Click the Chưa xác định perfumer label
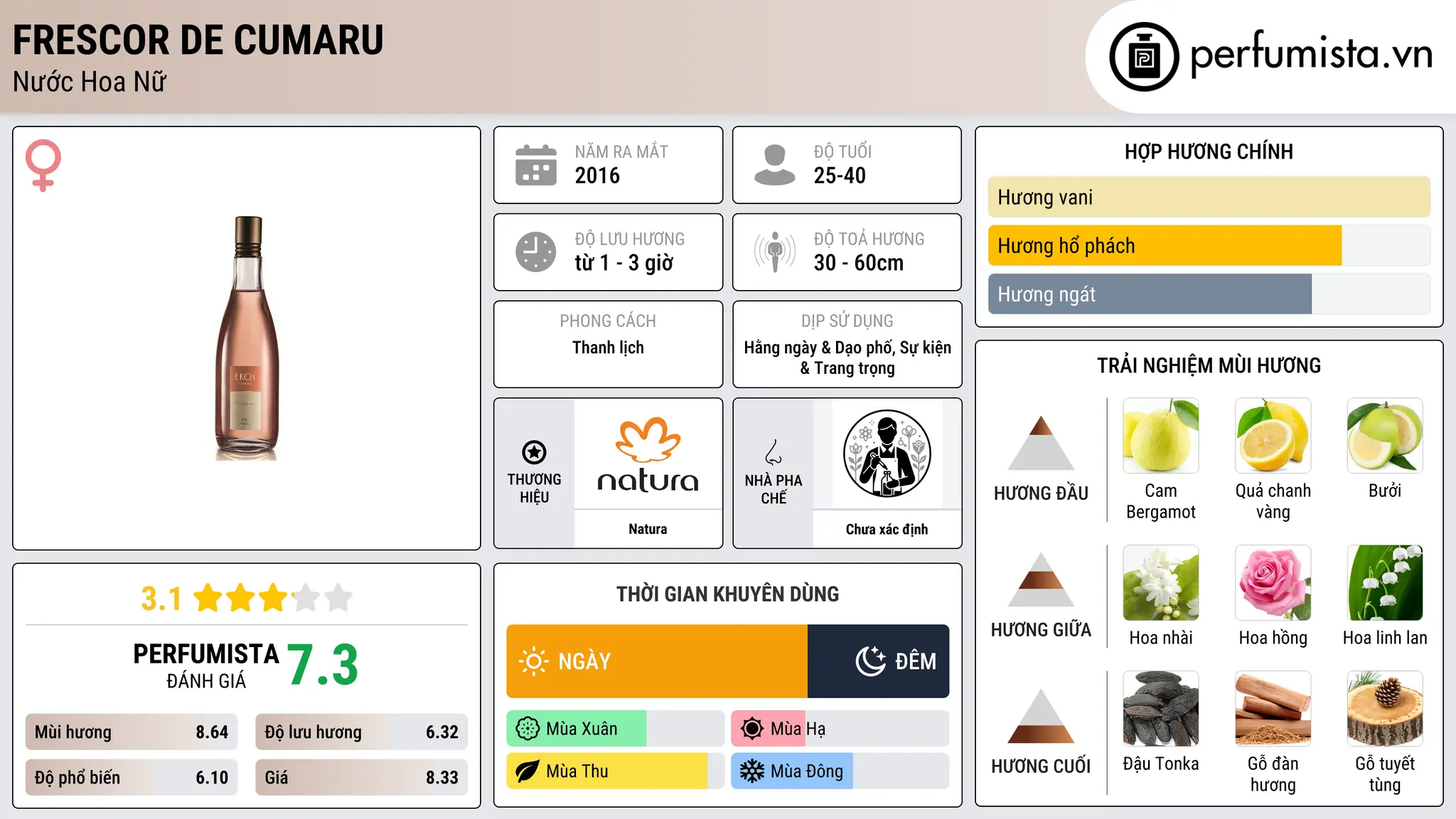This screenshot has height=819, width=1456. point(887,530)
